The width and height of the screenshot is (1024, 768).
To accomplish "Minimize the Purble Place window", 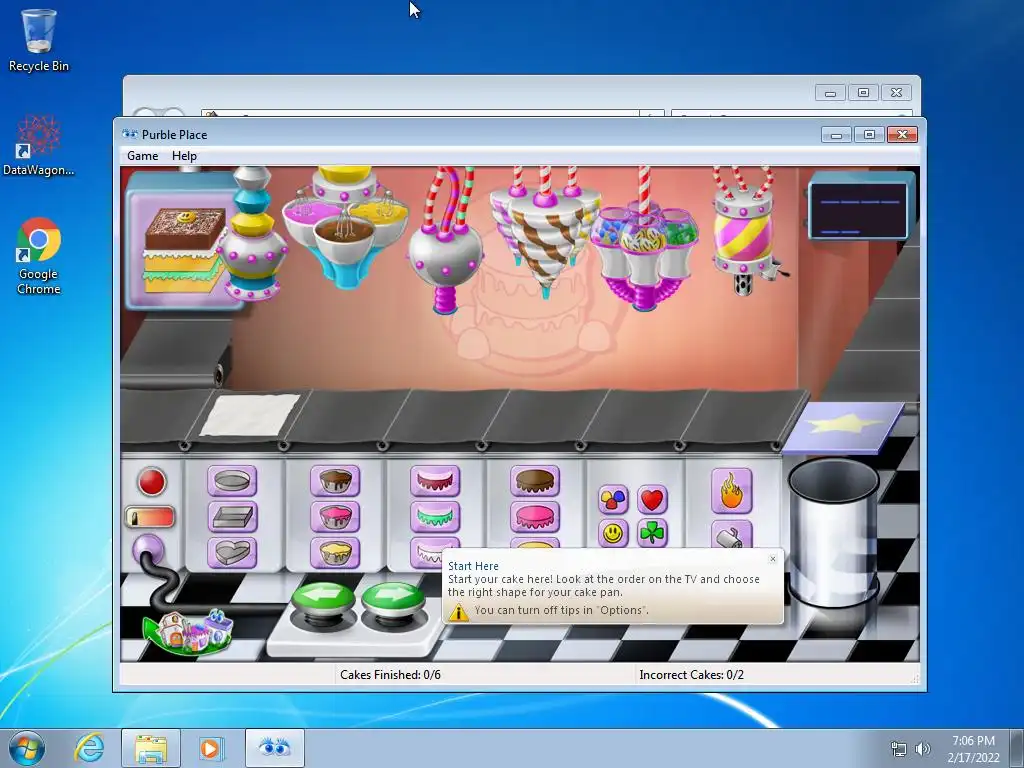I will 837,135.
